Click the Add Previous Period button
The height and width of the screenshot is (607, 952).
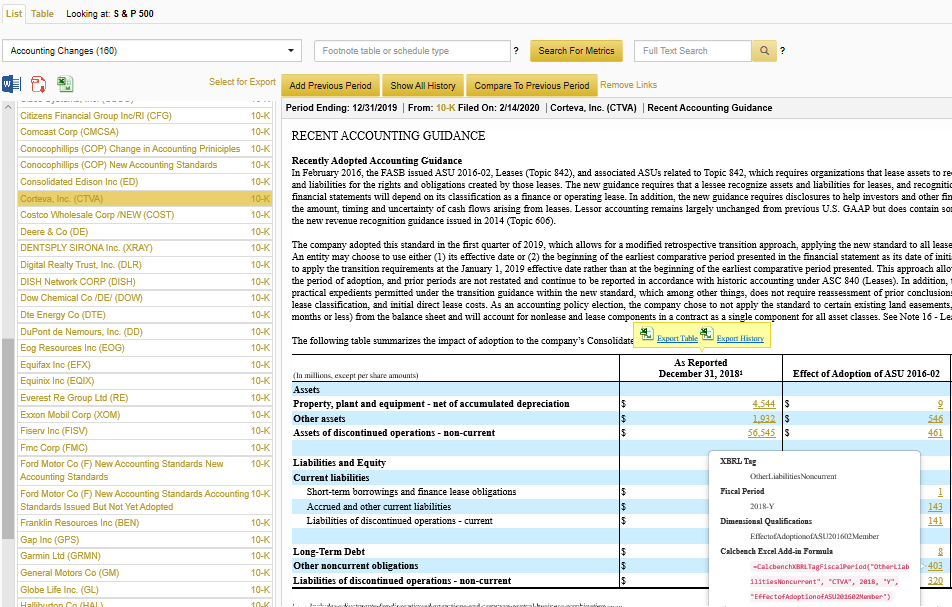coord(330,86)
